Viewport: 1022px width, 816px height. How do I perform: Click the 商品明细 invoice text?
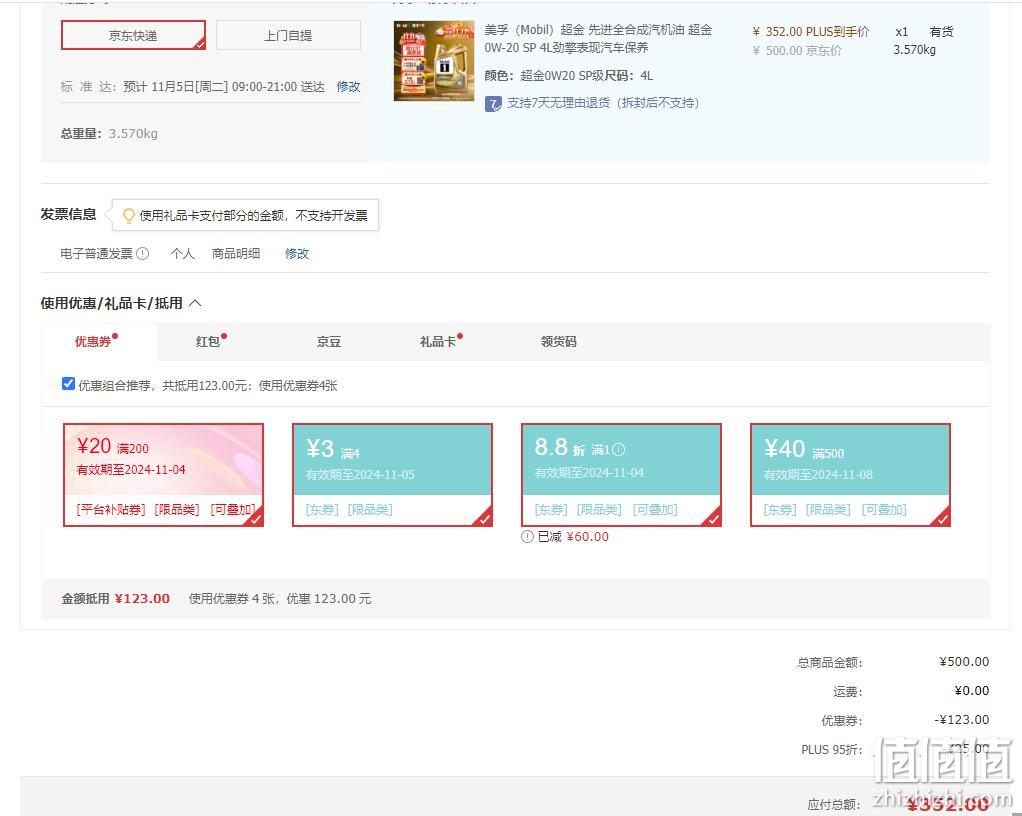[235, 254]
